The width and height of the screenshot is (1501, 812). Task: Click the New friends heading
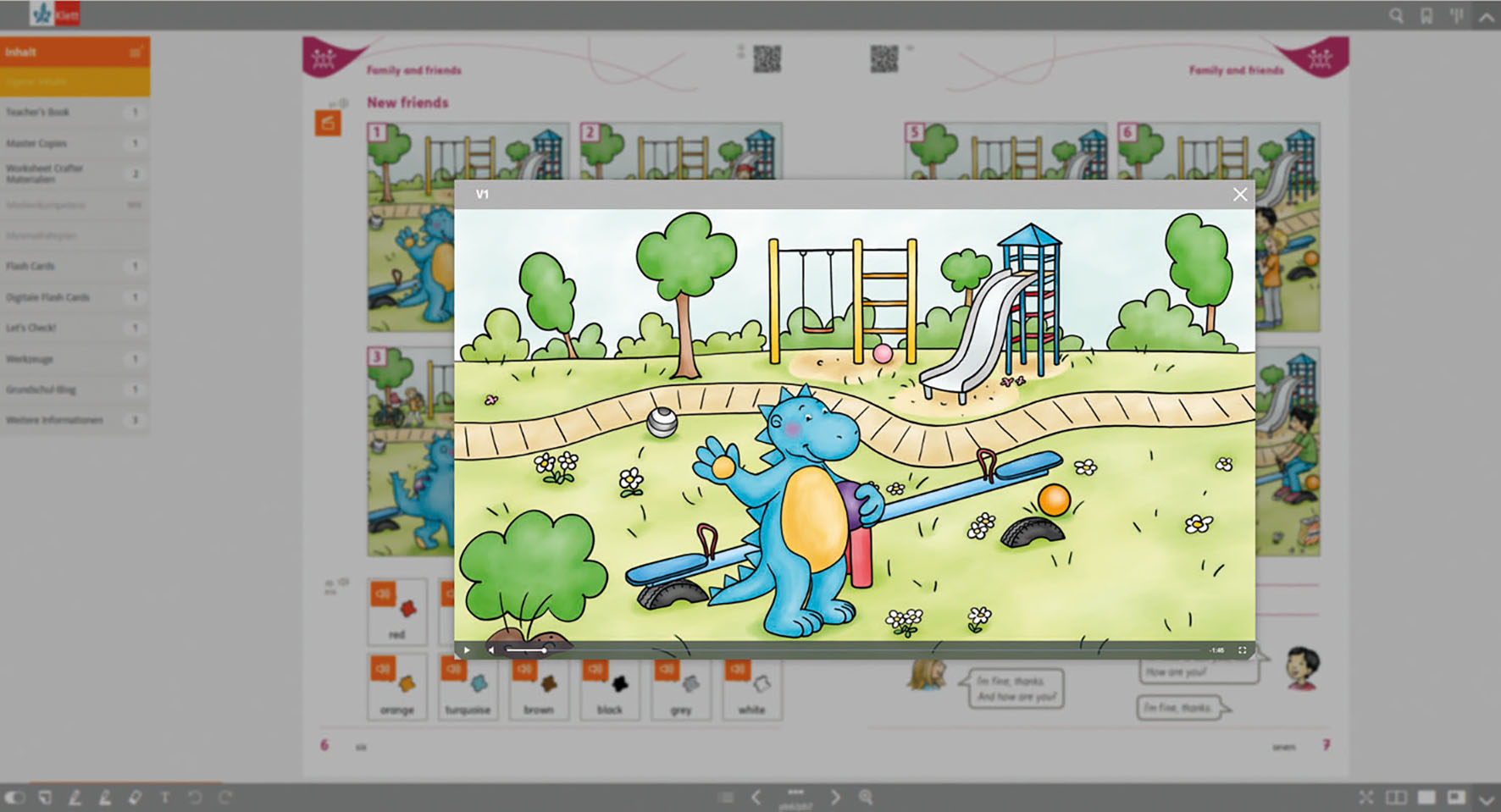tap(407, 102)
